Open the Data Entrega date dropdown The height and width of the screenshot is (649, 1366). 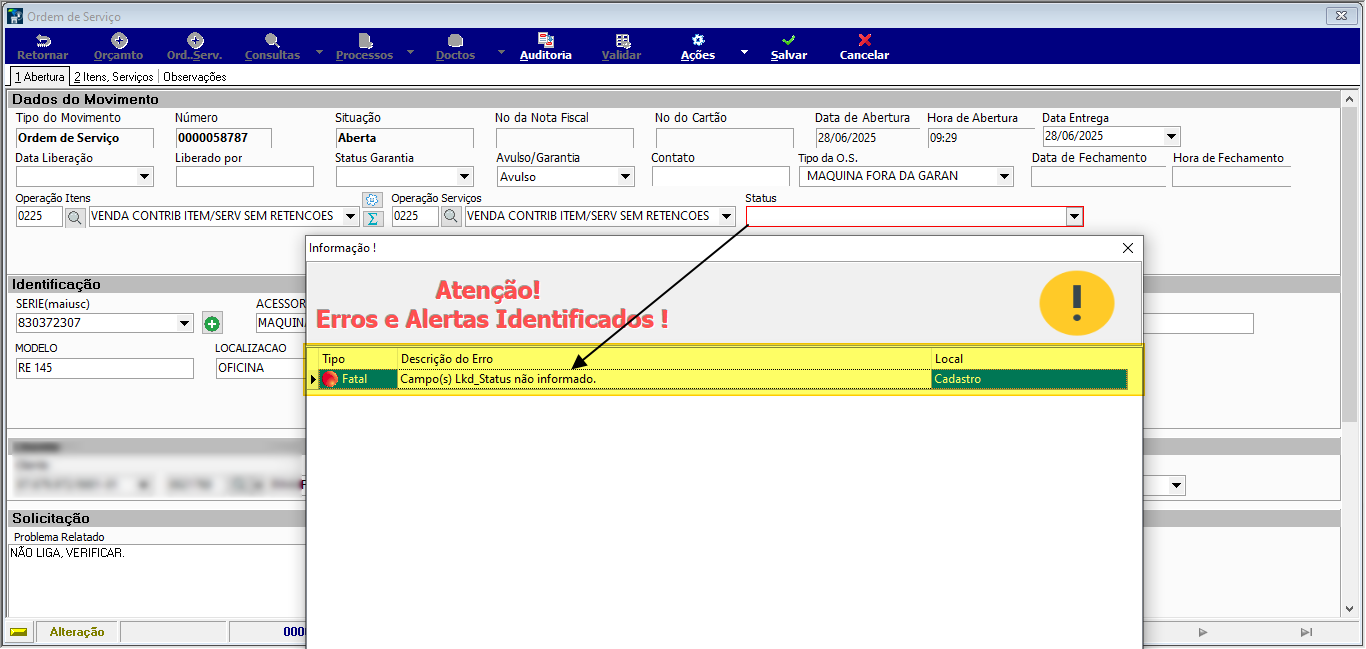coord(1171,137)
